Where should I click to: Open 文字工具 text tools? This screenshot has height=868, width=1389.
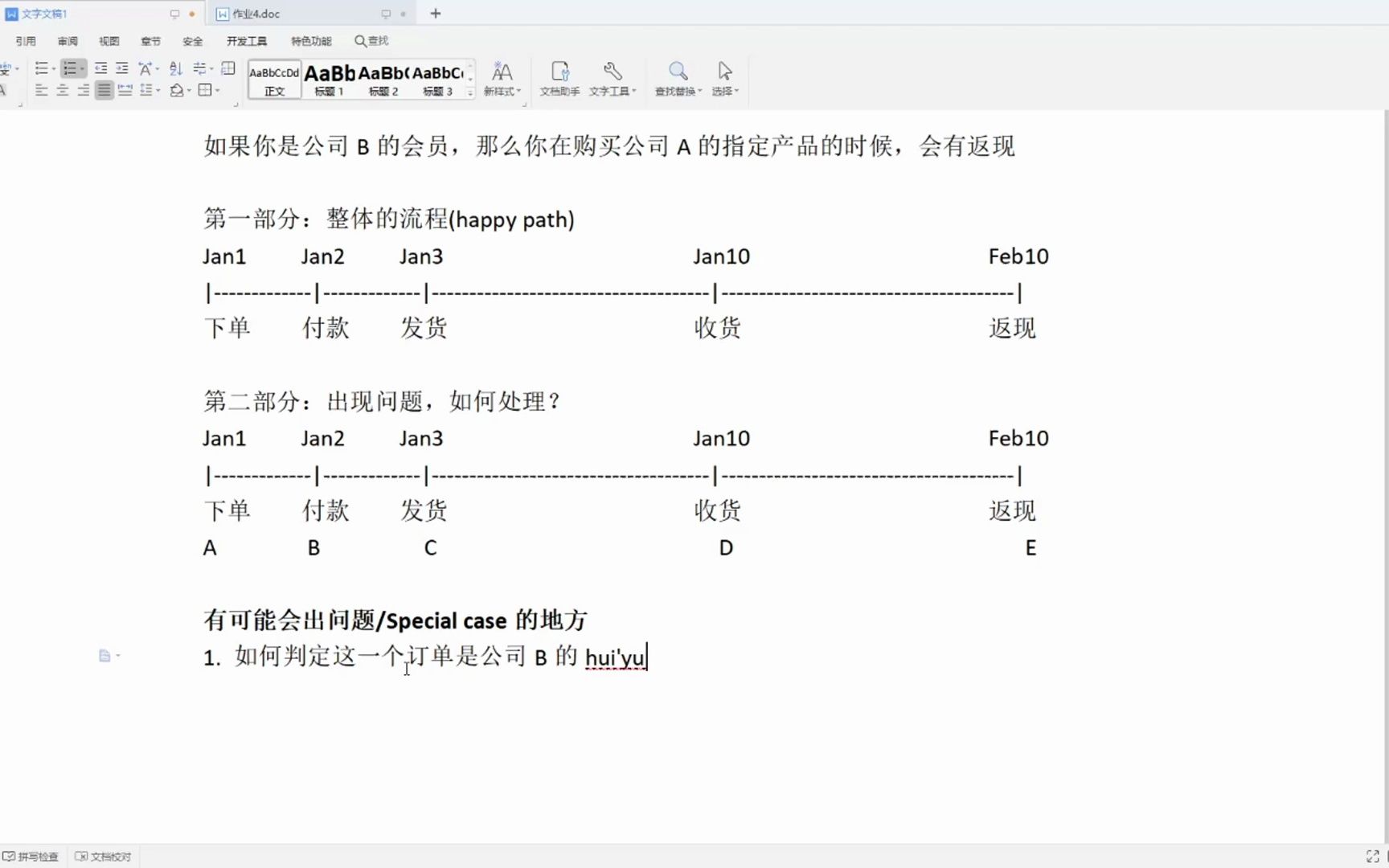tap(613, 80)
